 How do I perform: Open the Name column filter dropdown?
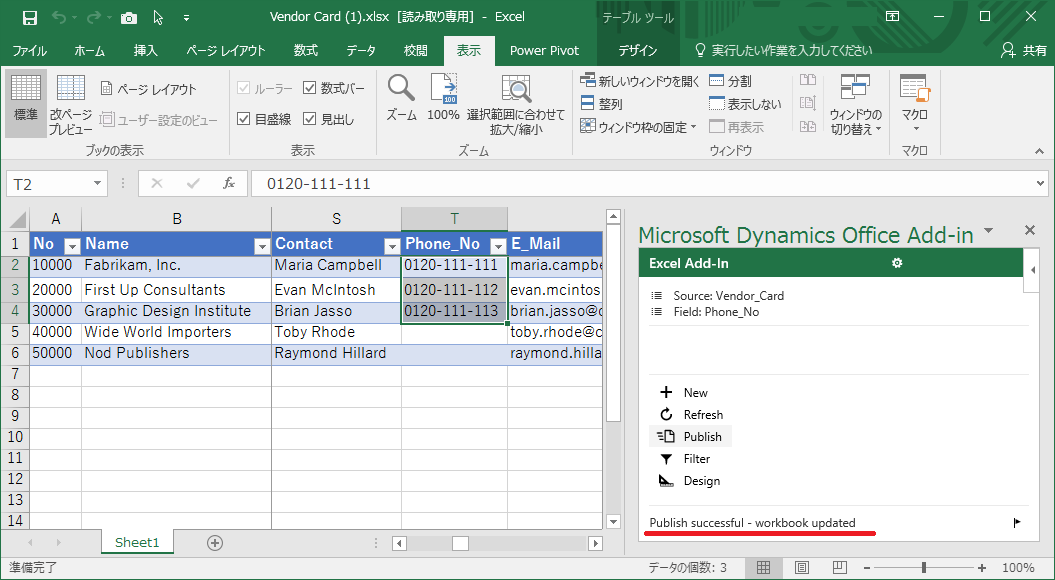pos(262,246)
